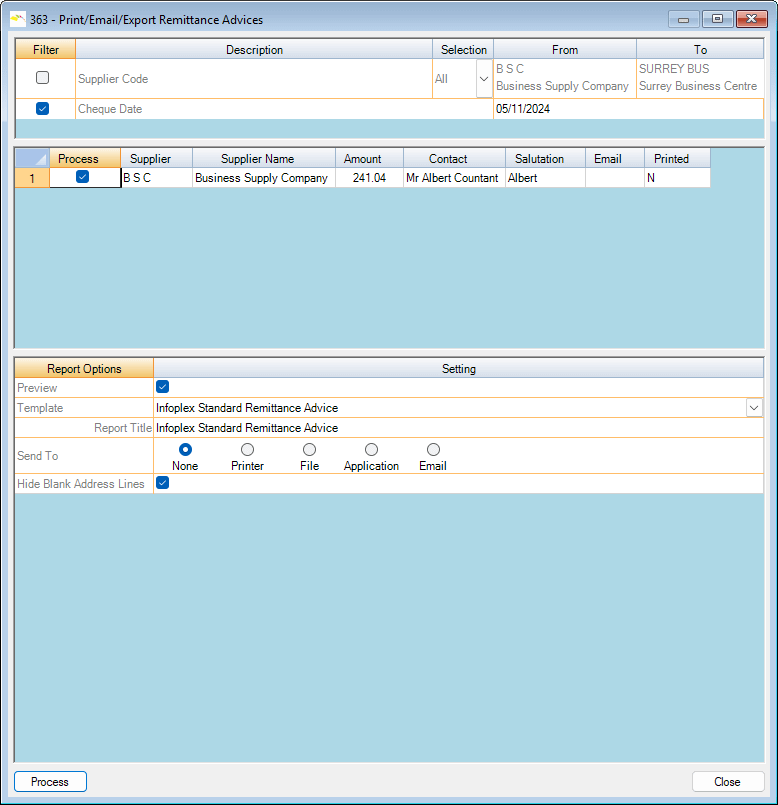The height and width of the screenshot is (805, 778).
Task: Pick the Application send-to option
Action: click(371, 450)
